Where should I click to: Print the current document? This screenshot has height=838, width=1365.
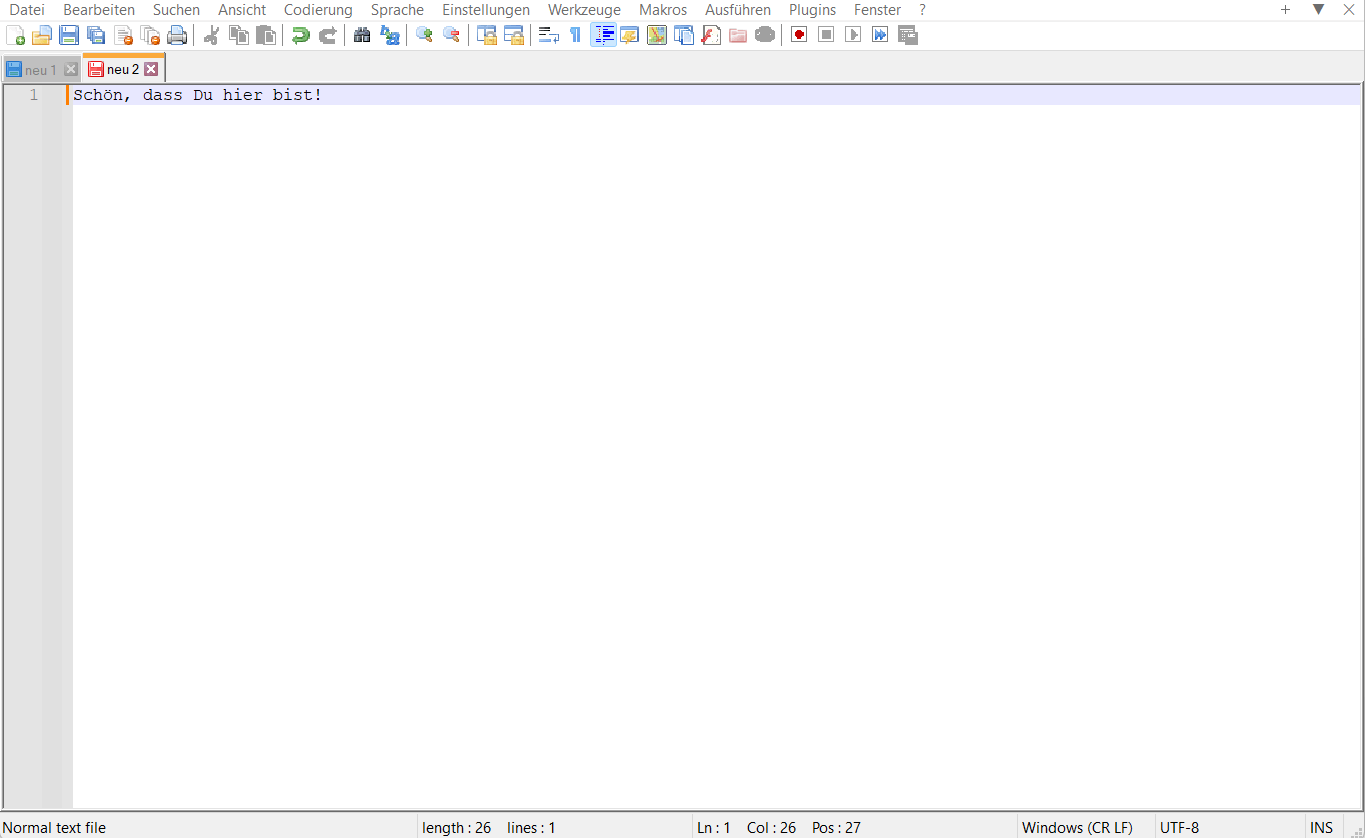click(177, 34)
